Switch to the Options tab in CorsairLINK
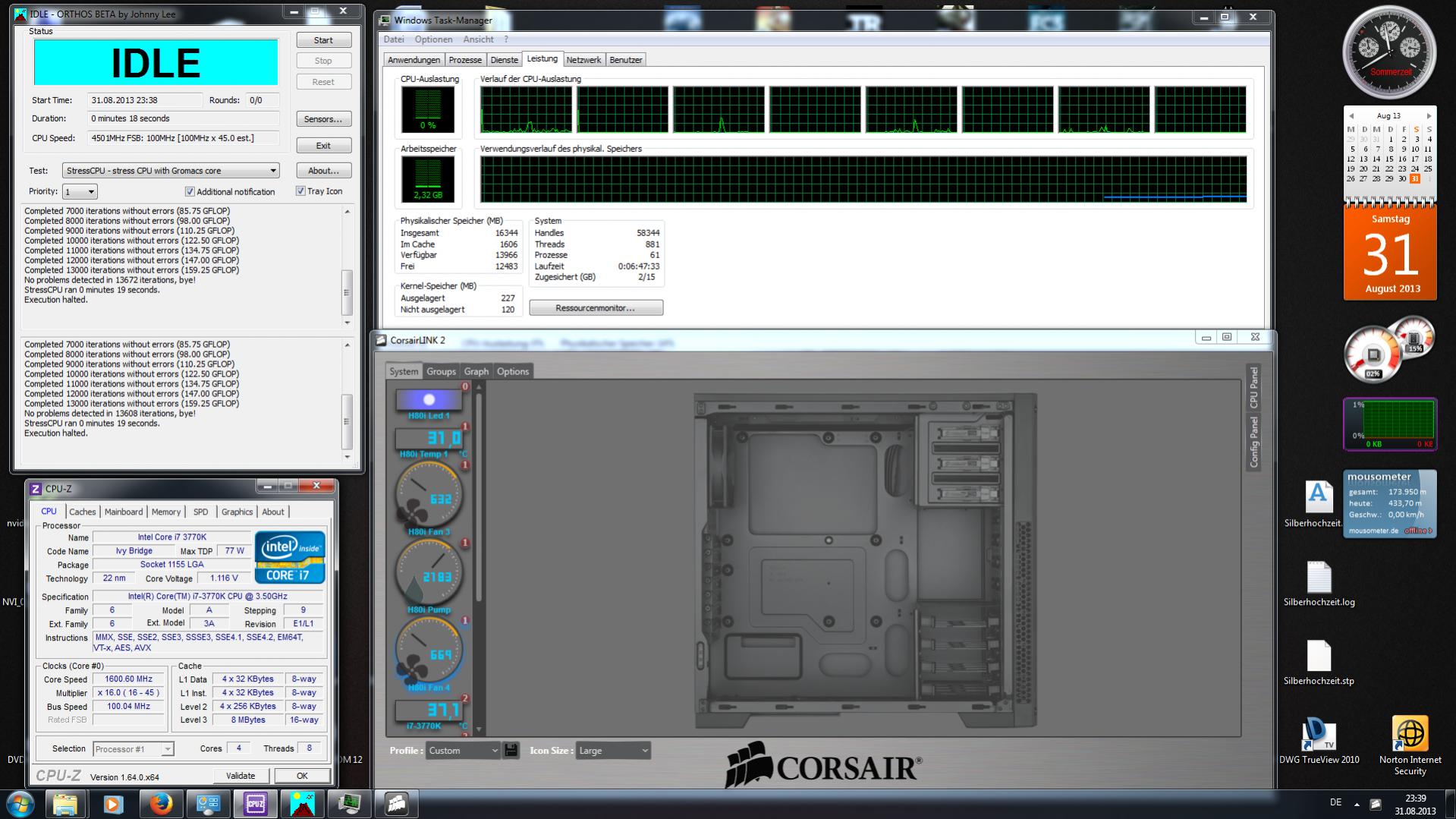 (x=513, y=371)
